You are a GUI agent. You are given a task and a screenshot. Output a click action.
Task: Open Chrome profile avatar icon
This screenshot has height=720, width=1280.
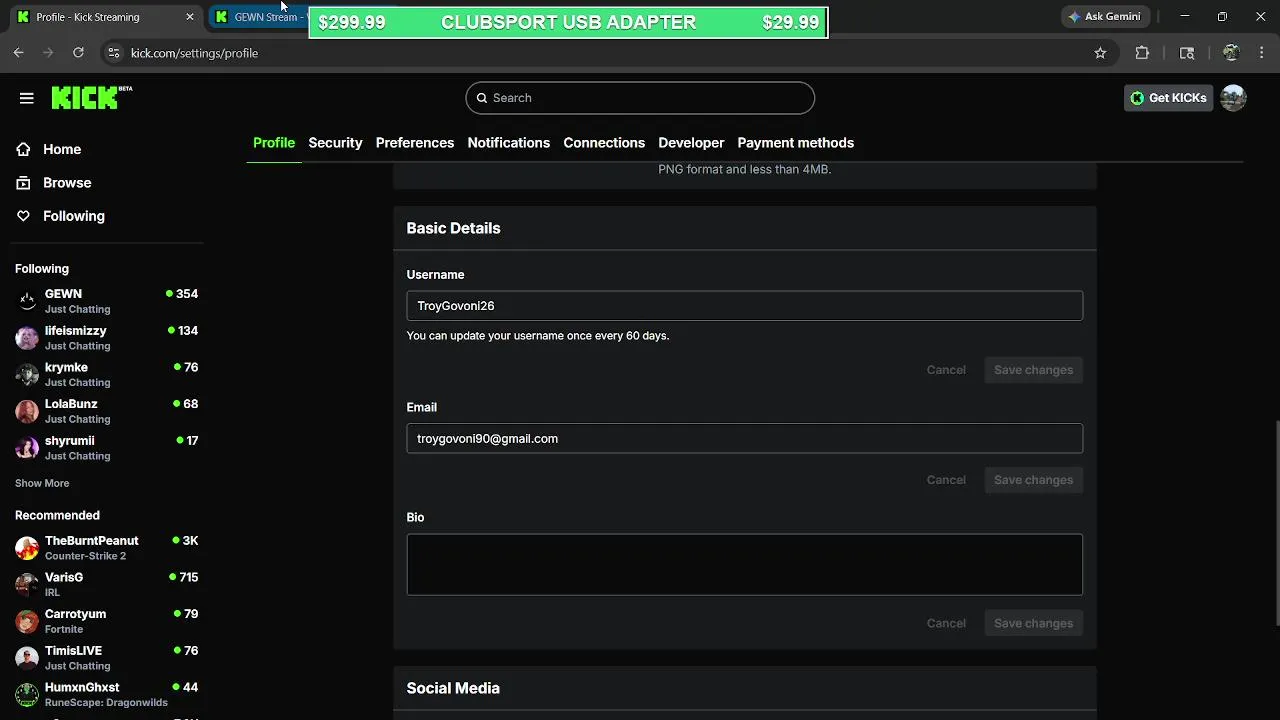1231,53
